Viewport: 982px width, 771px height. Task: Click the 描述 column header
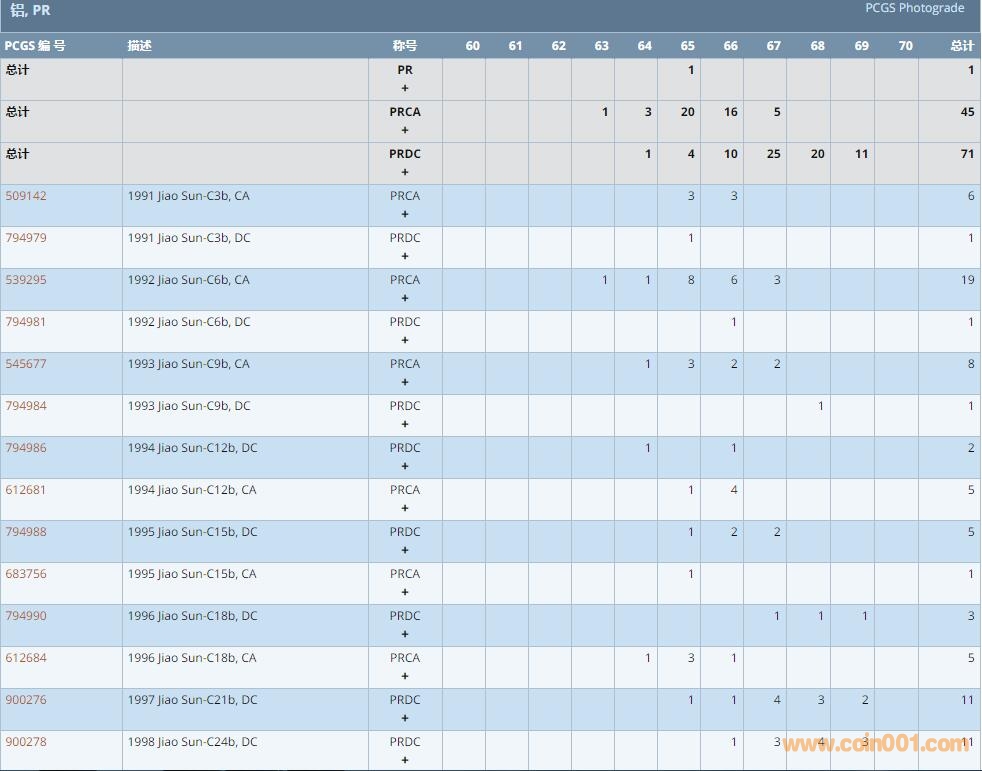(140, 46)
